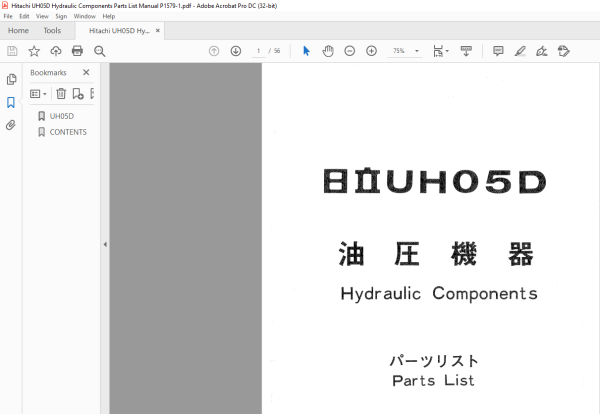Add a new bookmark icon
The image size is (600, 414).
78,94
